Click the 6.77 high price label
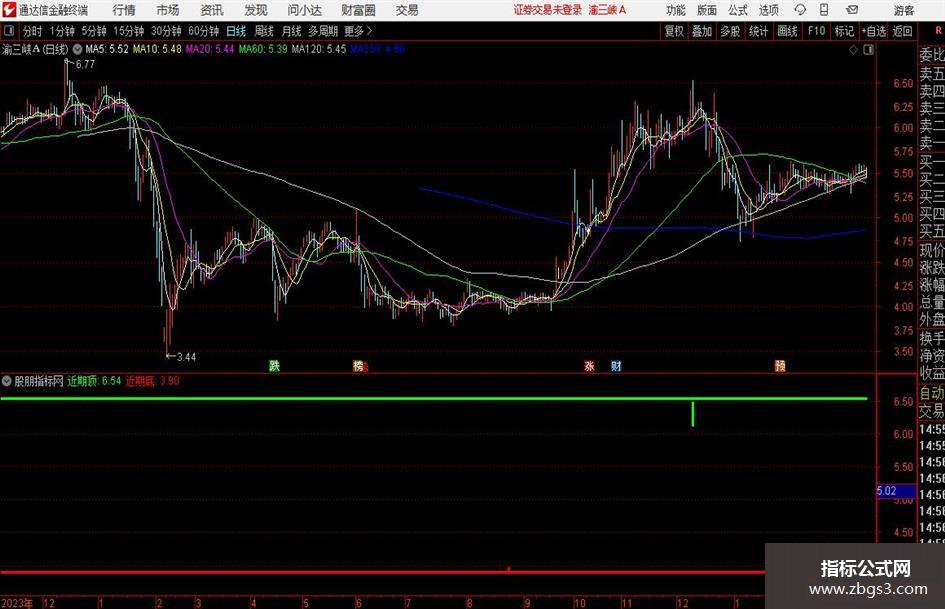This screenshot has width=945, height=609. tap(85, 64)
